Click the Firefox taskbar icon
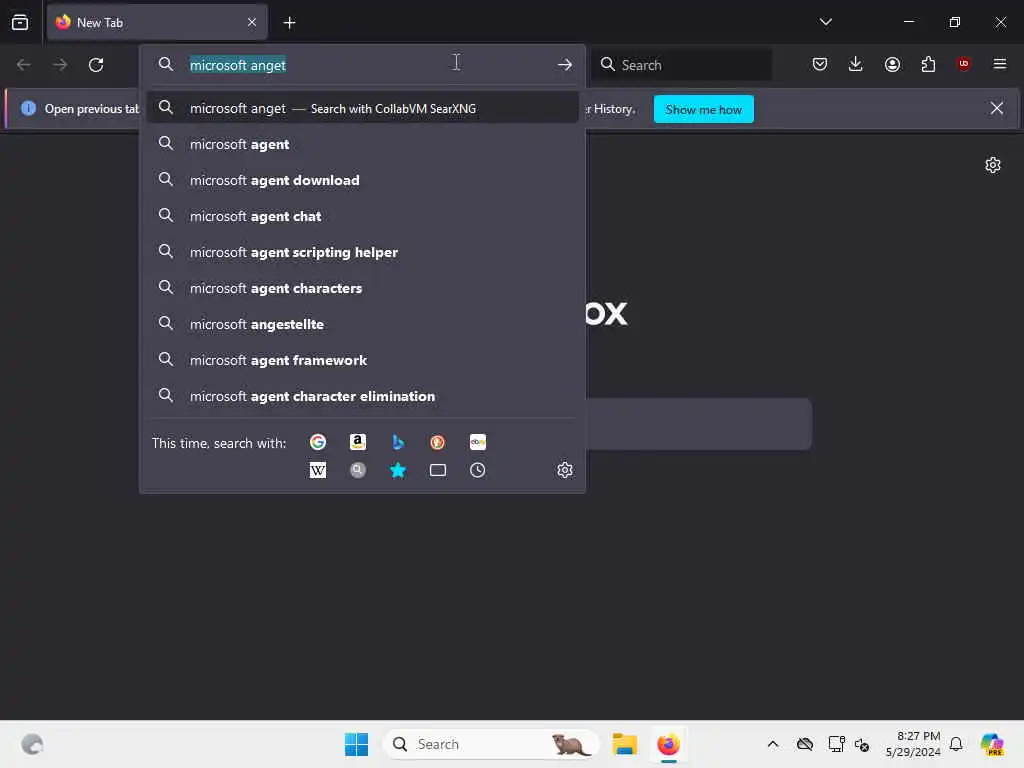 point(669,744)
